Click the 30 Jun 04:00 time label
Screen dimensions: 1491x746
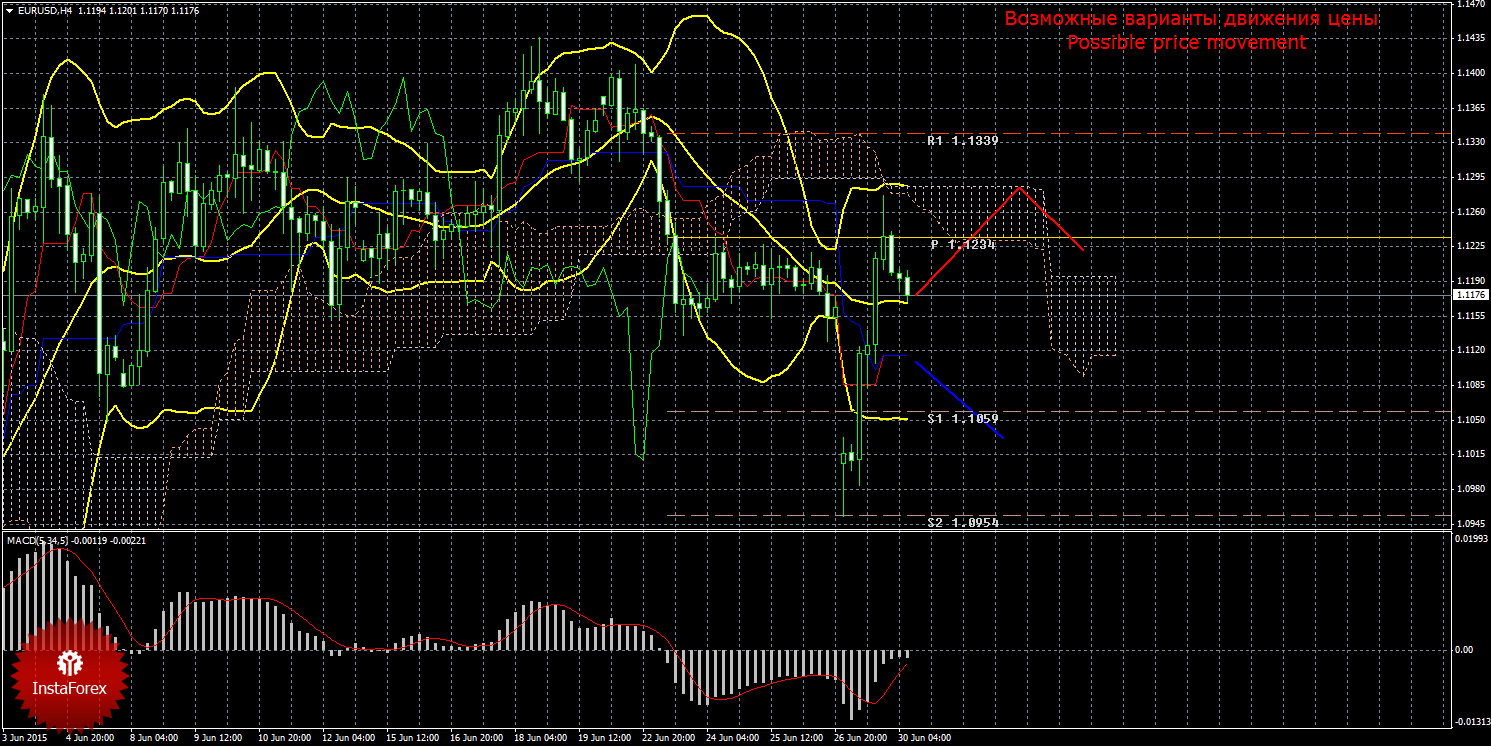click(x=924, y=738)
